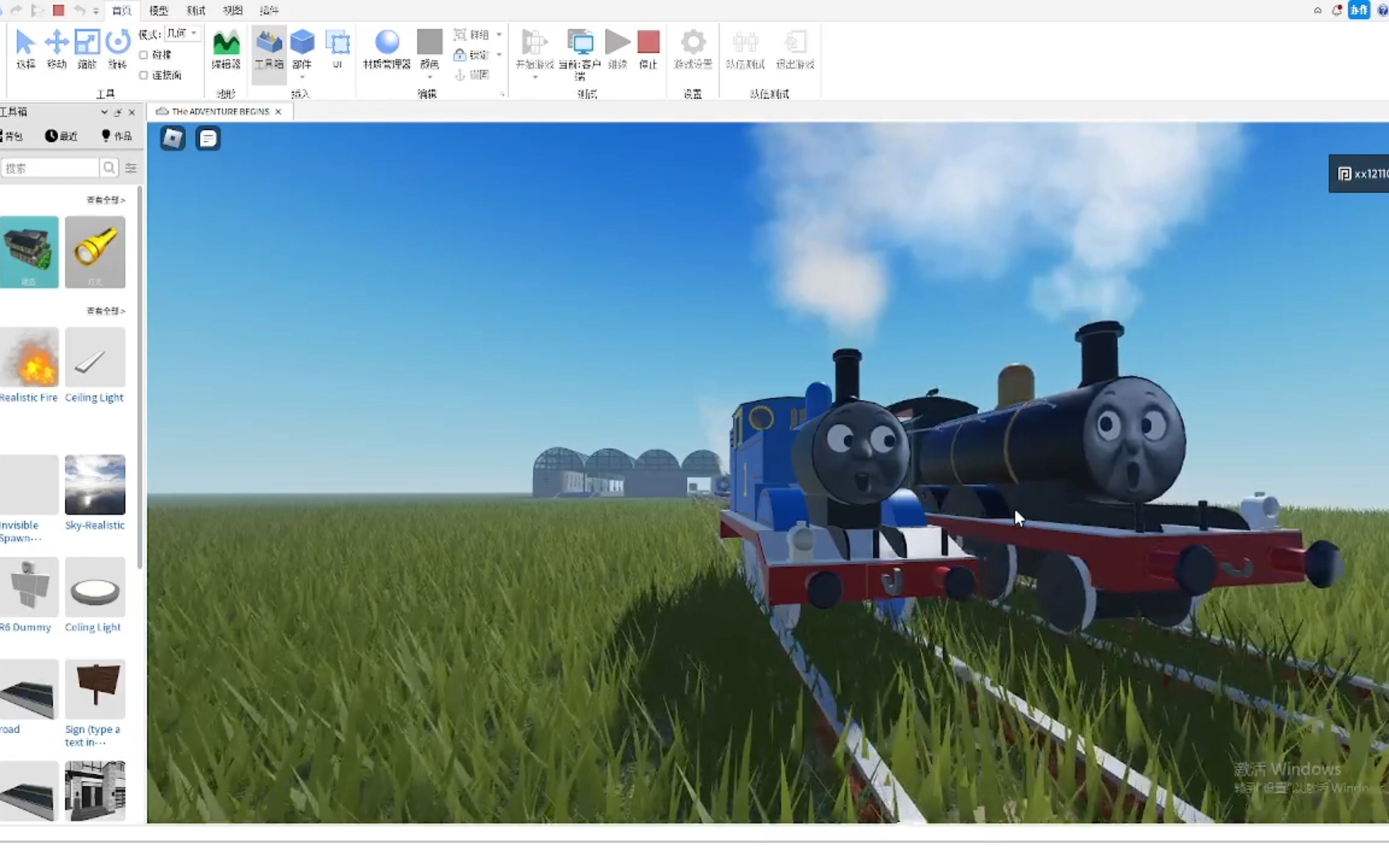Switch to the 模型 (Model) ribbon tab
The image size is (1389, 868).
tap(158, 10)
